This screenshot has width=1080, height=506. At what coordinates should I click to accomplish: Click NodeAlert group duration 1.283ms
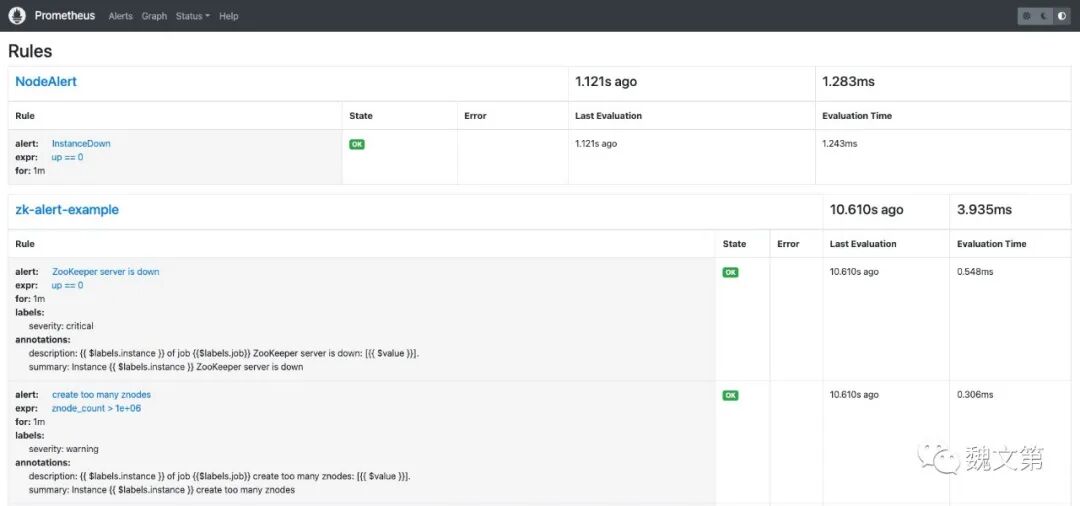tap(849, 81)
